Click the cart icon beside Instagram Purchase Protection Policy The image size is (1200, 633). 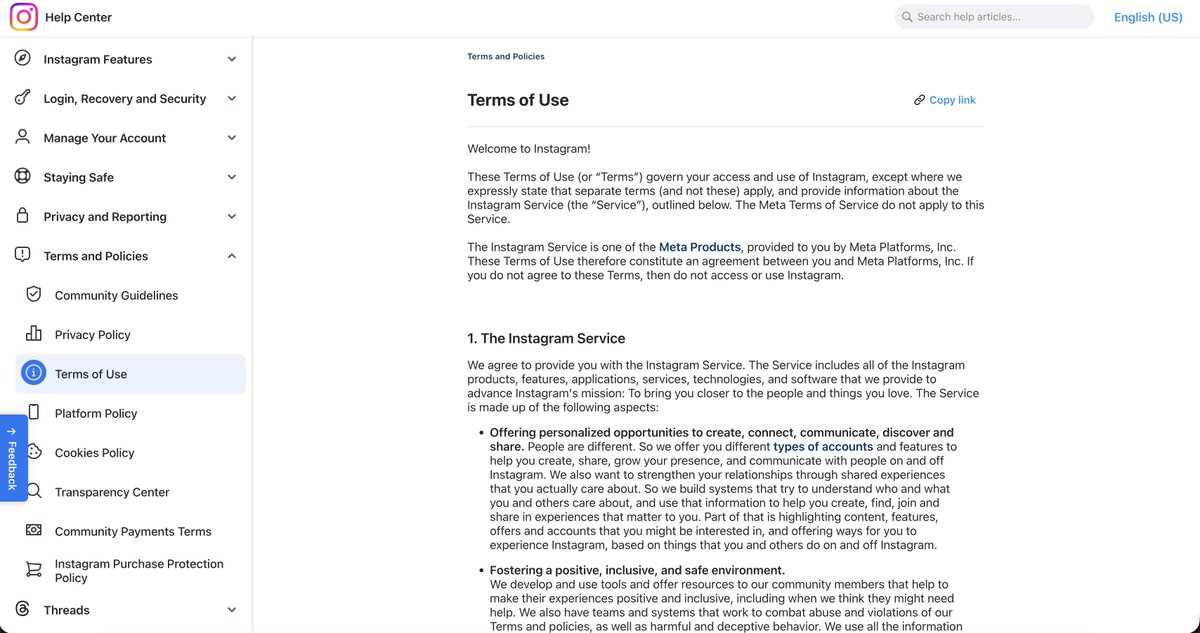pos(34,570)
